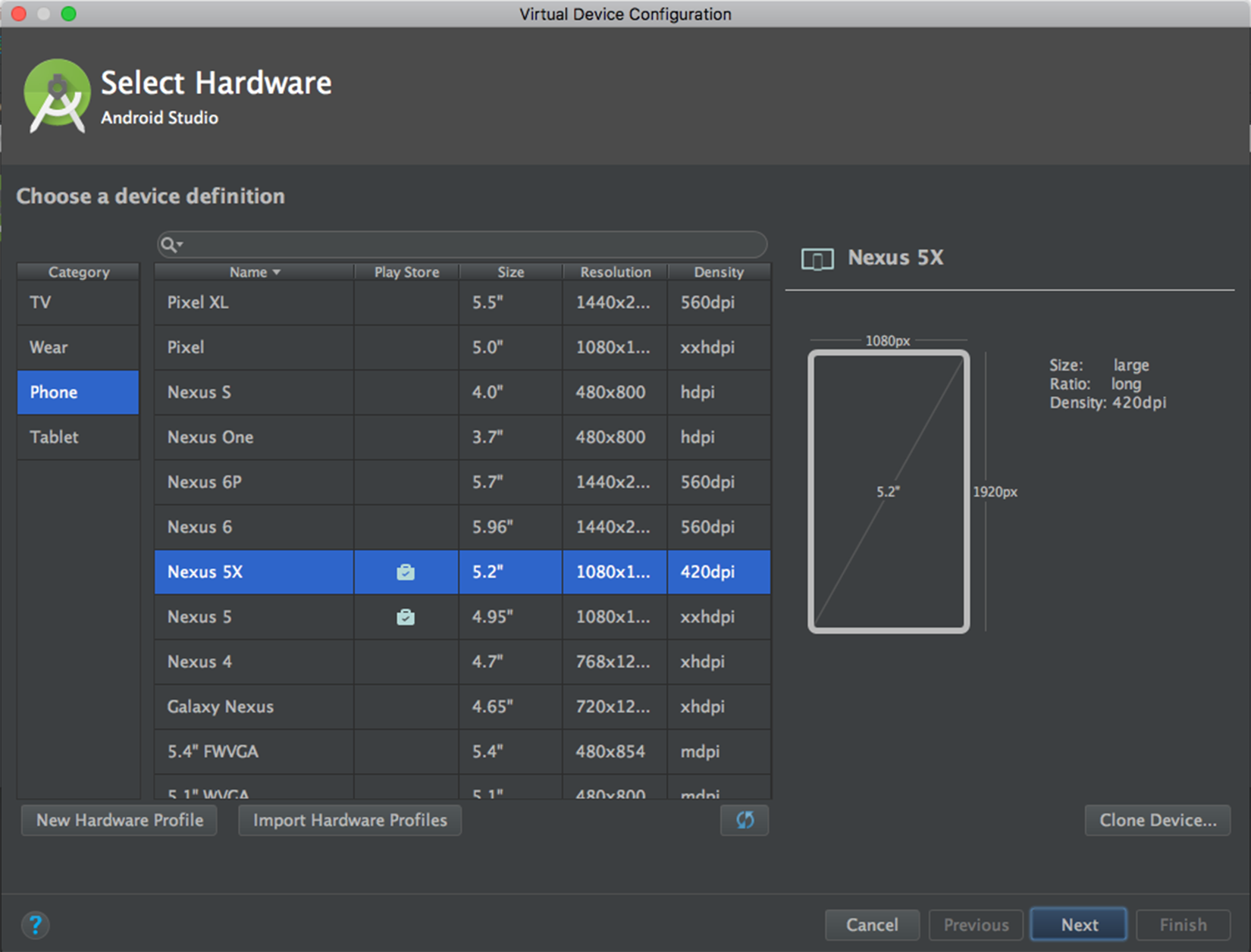Click the Play Store column header
The image size is (1251, 952).
point(406,272)
